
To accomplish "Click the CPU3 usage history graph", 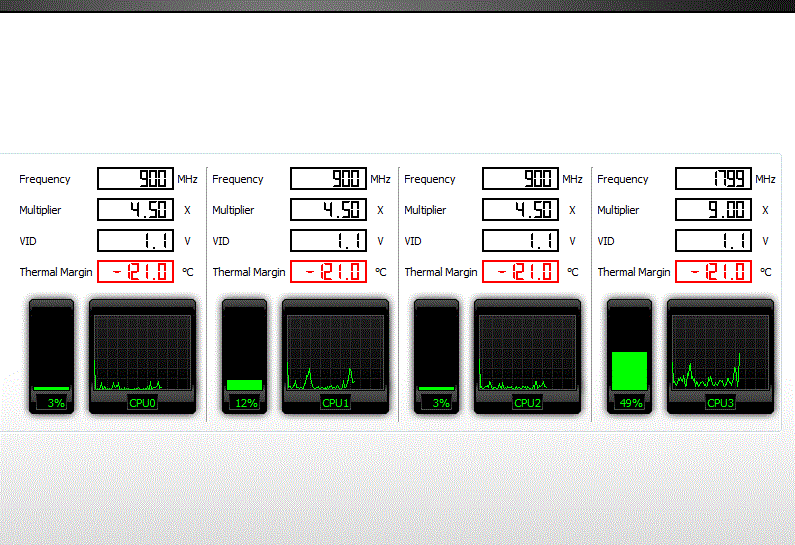I will coord(720,356).
